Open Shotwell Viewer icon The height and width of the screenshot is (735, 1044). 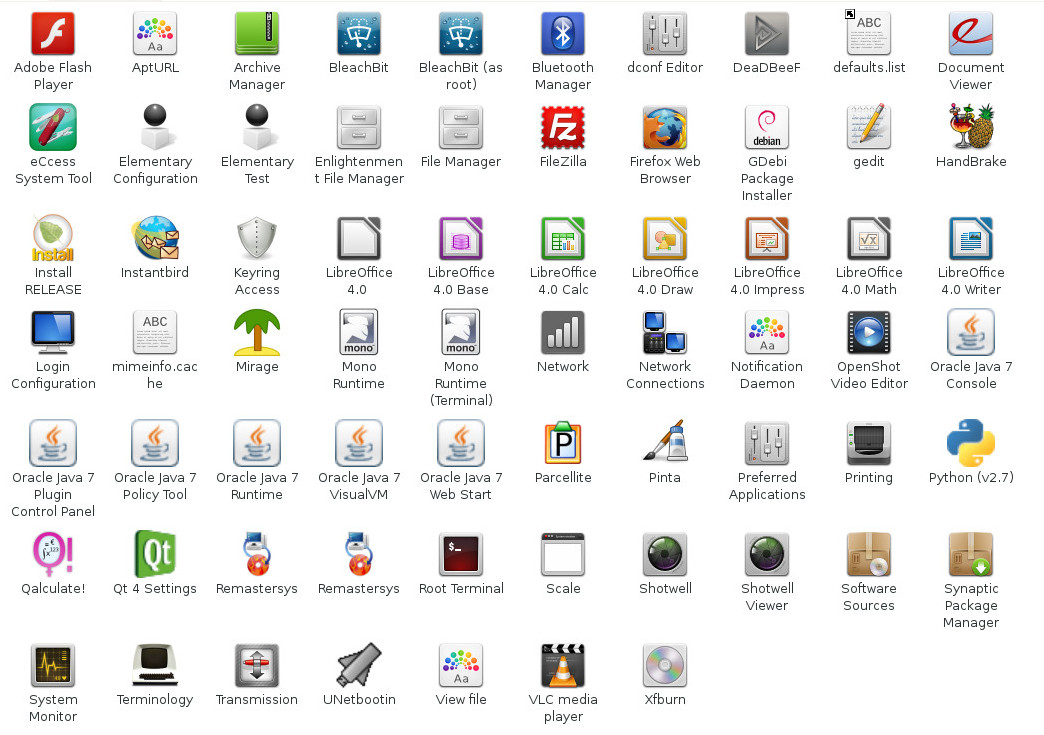tap(767, 555)
